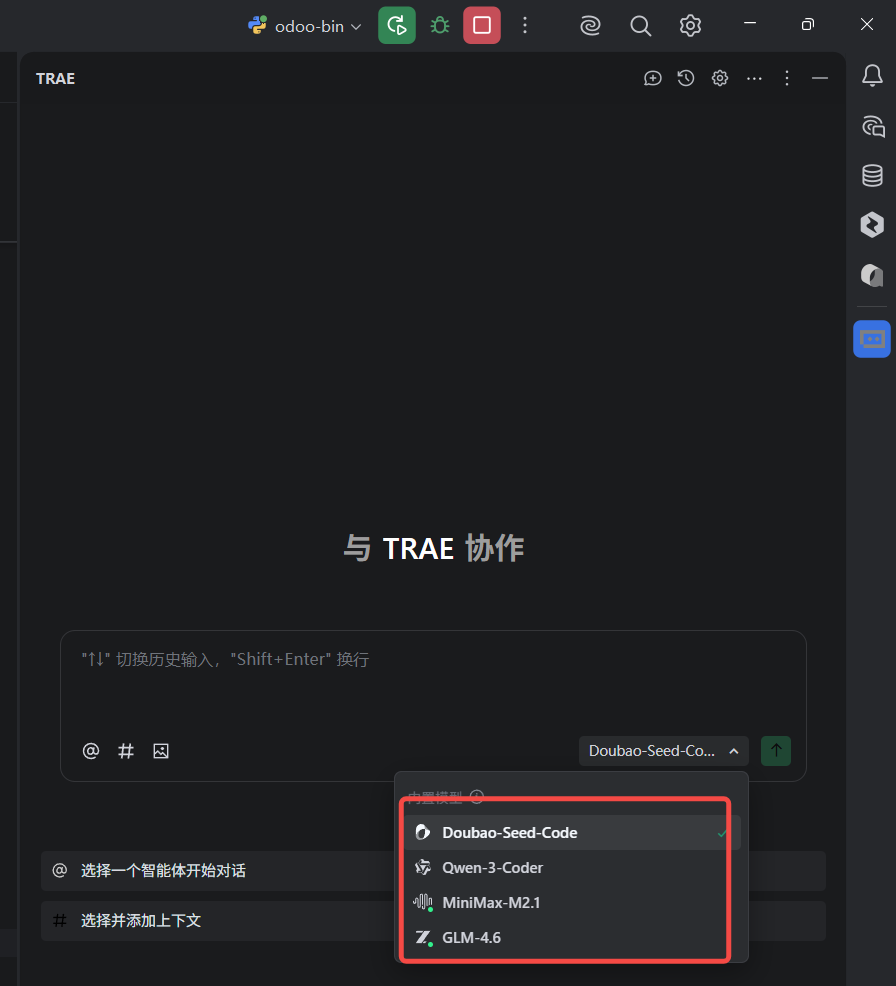Image resolution: width=896 pixels, height=986 pixels.
Task: Select Qwen-3-Coder model
Action: coord(572,868)
